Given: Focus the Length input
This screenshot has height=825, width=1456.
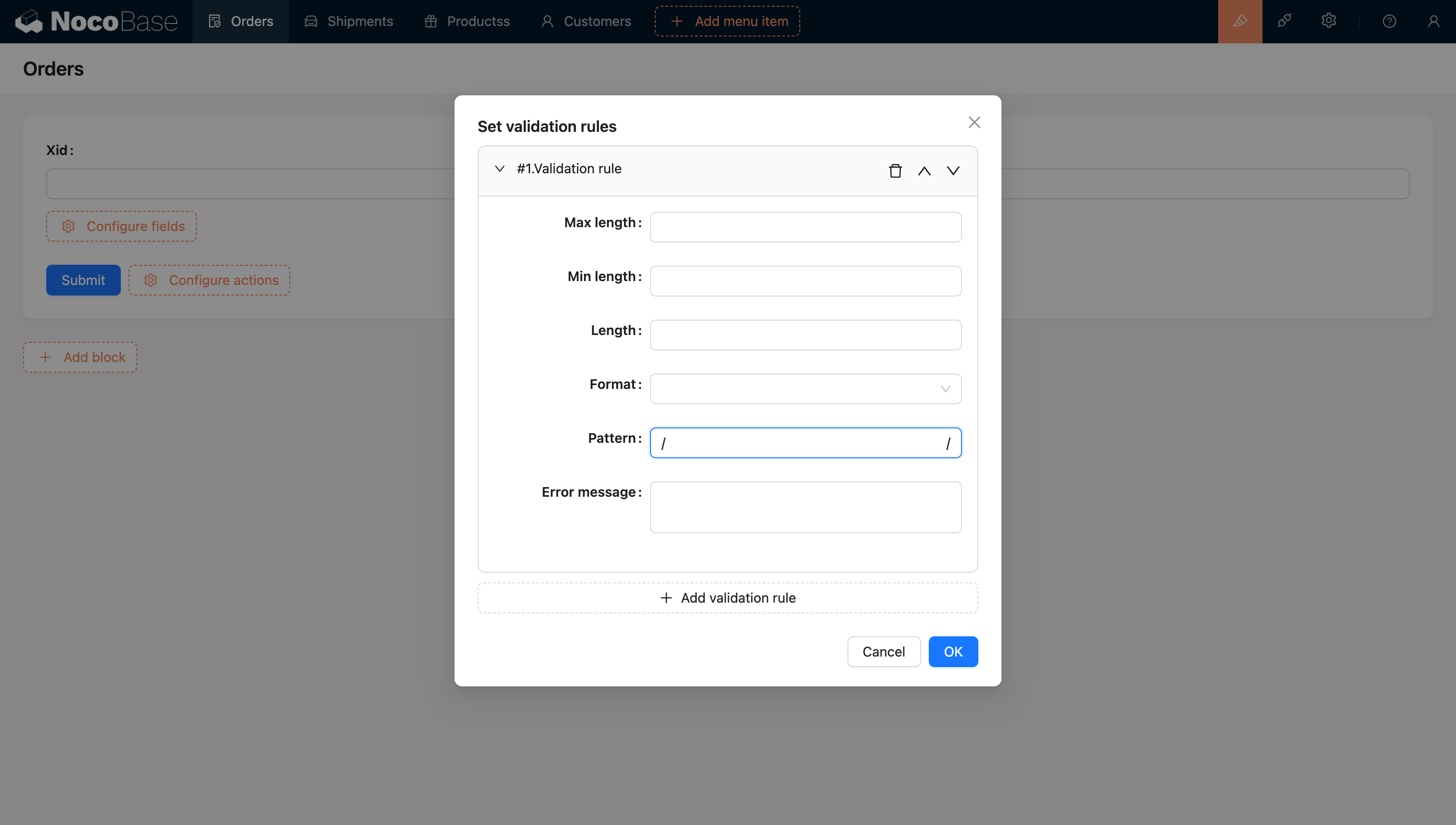Looking at the screenshot, I should click(806, 335).
